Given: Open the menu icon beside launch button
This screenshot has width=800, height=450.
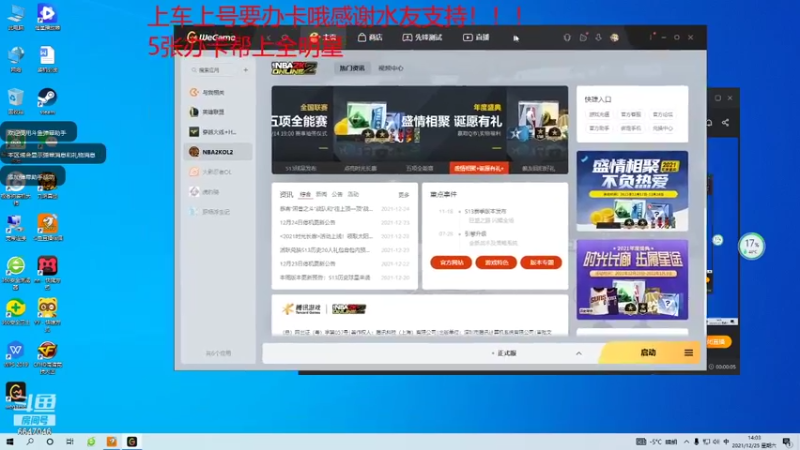Looking at the screenshot, I should coord(688,353).
